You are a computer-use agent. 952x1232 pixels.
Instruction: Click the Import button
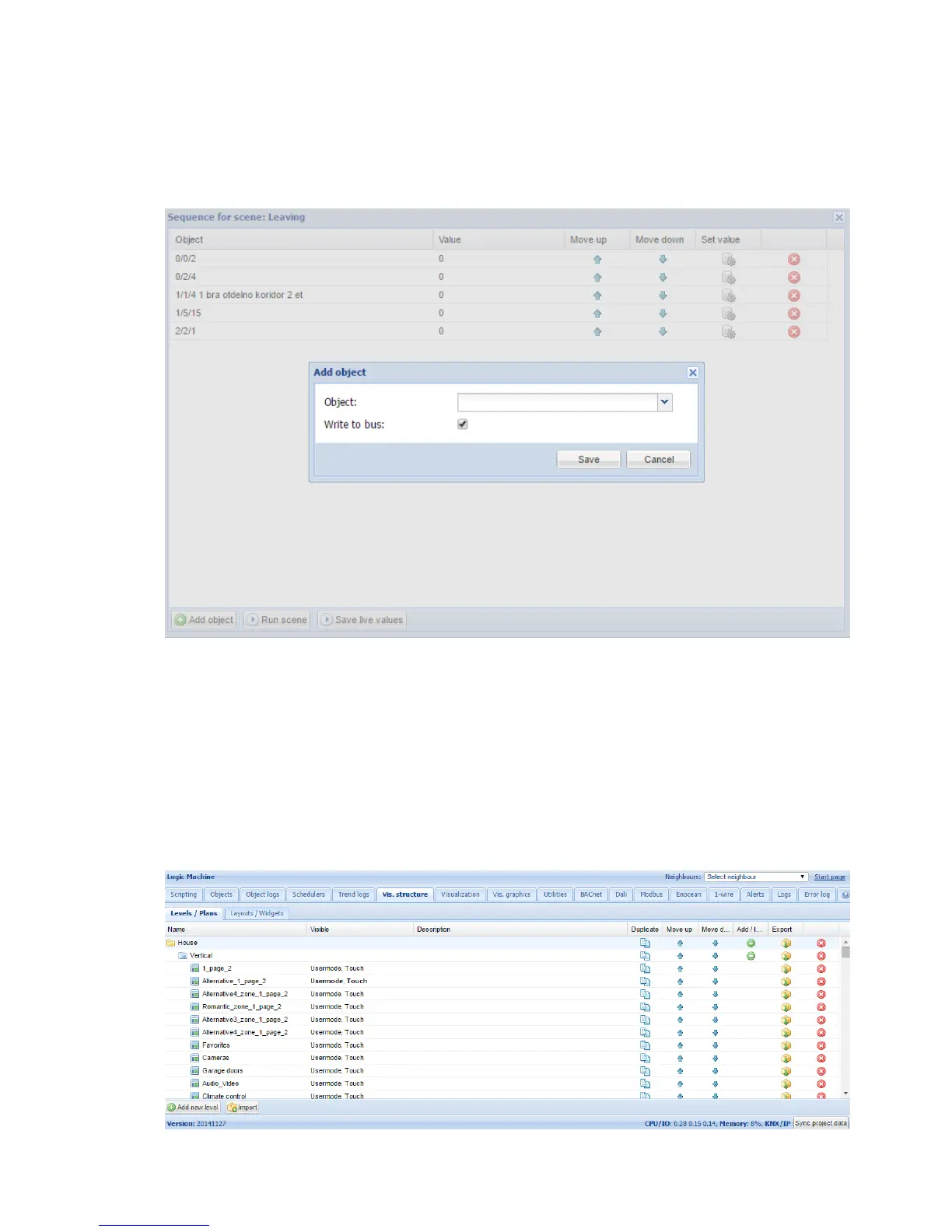click(242, 1107)
